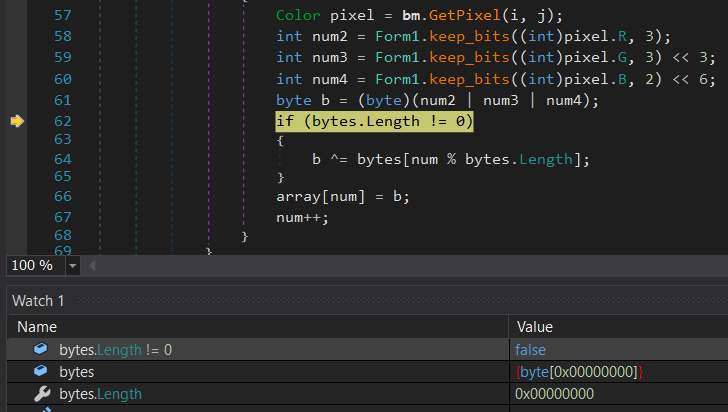Click the blue cube icon beside bytes.Length != 0
728x412 pixels.
(x=40, y=349)
